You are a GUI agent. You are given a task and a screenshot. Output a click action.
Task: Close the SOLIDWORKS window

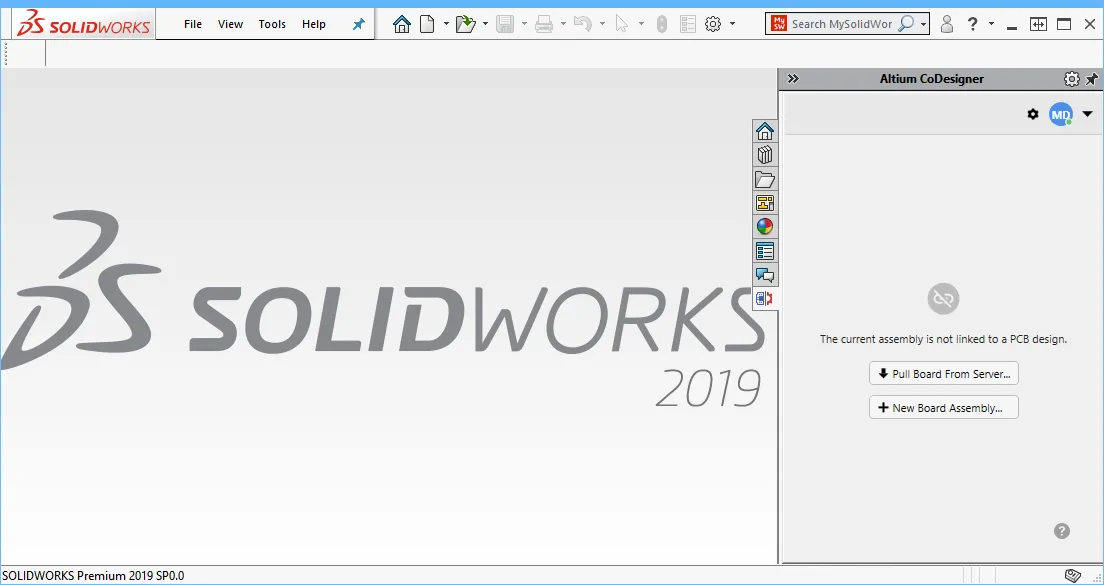click(1089, 24)
